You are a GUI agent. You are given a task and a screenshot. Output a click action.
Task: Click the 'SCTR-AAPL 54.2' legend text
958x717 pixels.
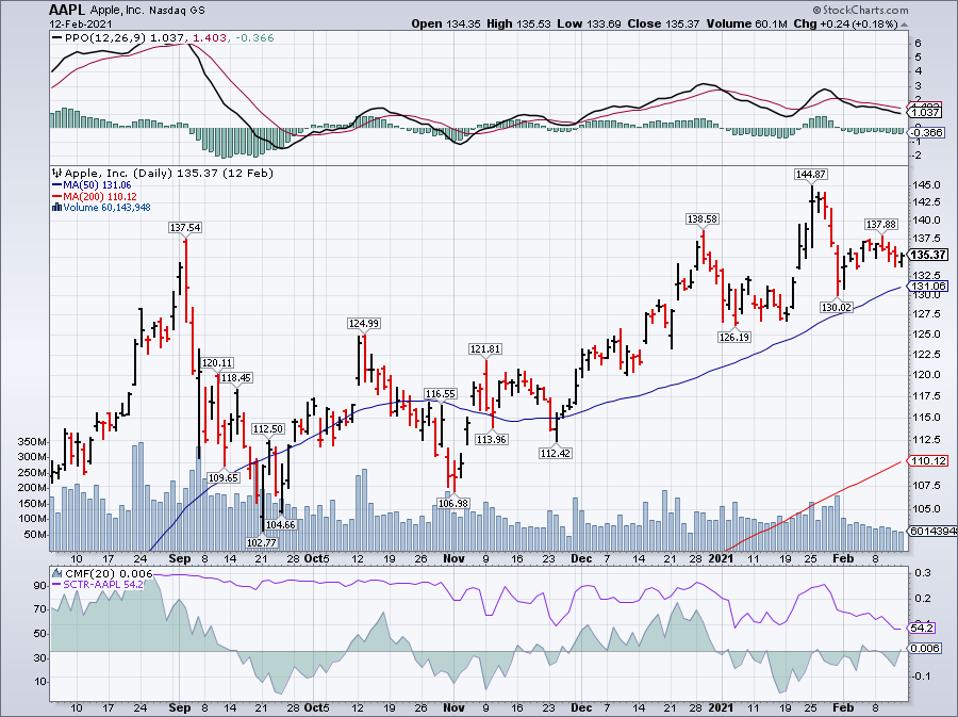coord(103,584)
